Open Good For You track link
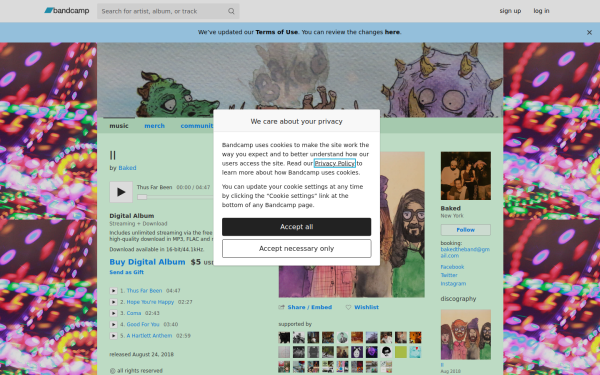Viewport: 600px width, 375px height. [x=143, y=324]
